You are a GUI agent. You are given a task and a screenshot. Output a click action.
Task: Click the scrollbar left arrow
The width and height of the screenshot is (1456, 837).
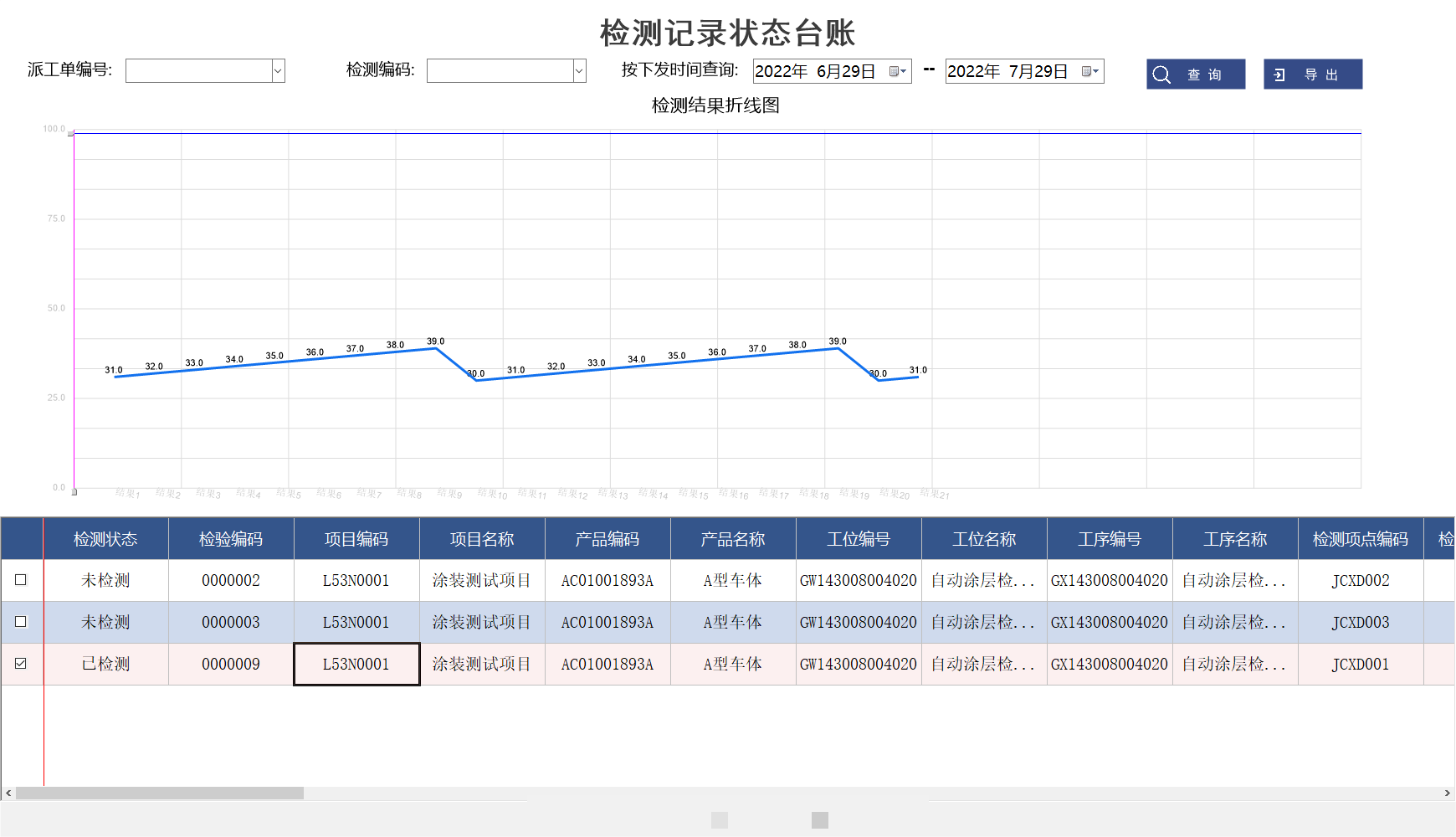pos(8,793)
